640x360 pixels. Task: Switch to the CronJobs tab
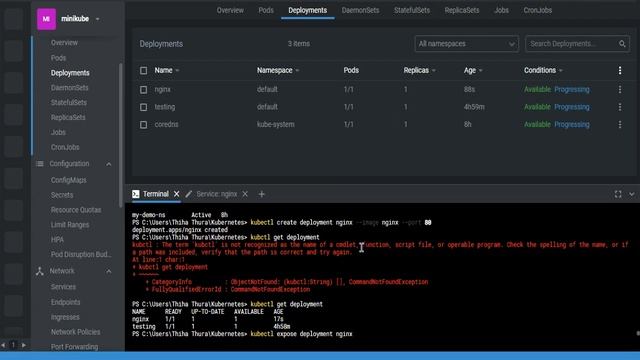tap(538, 10)
